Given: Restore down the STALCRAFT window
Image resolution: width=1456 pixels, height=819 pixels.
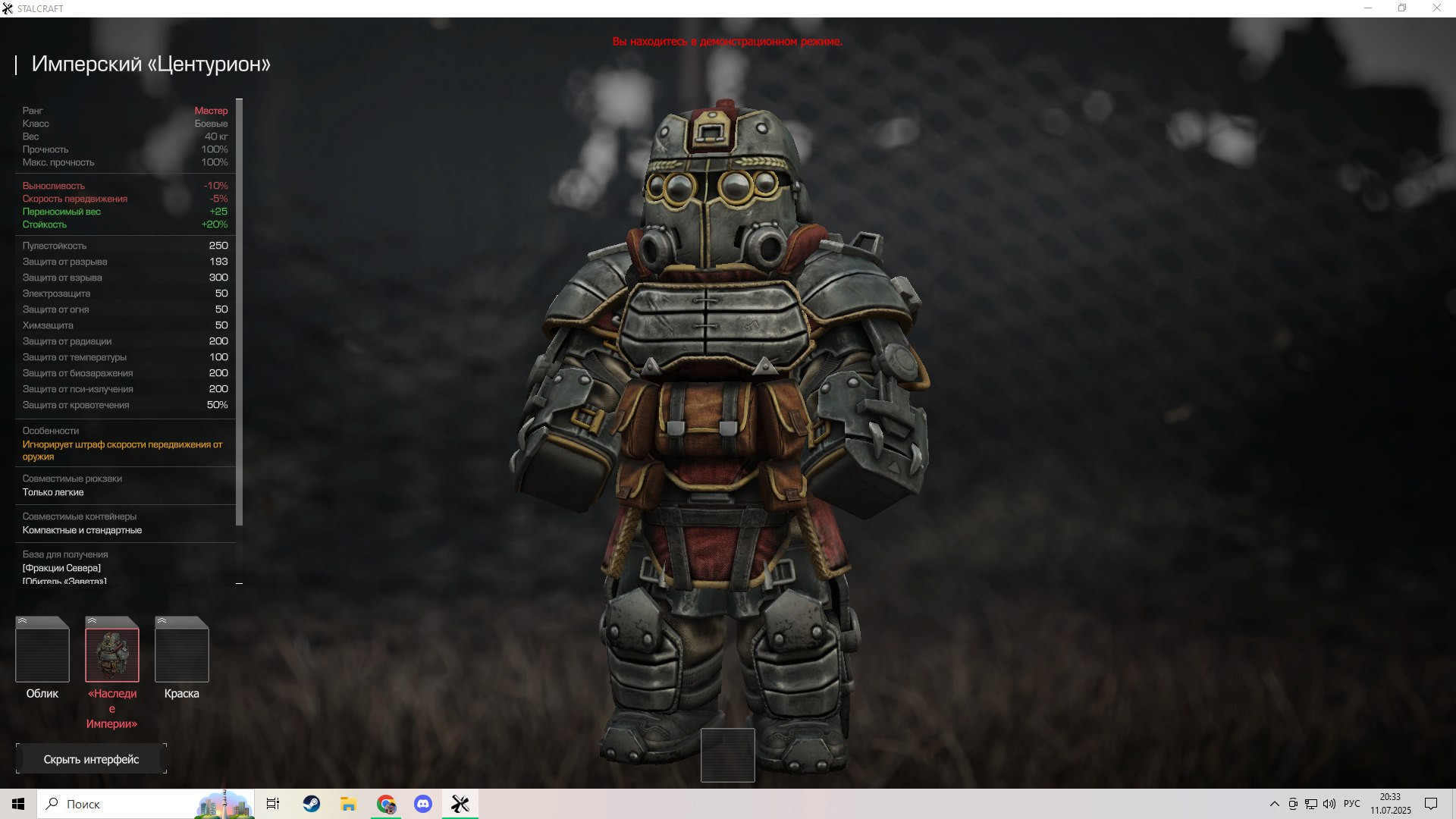Looking at the screenshot, I should tap(1402, 8).
